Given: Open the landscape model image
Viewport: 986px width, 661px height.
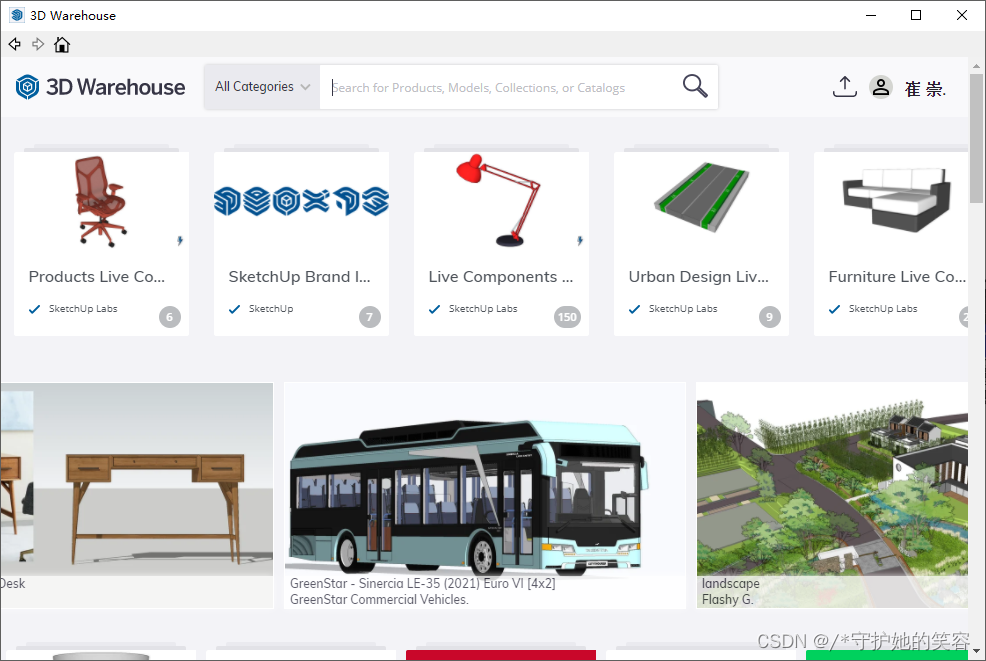Looking at the screenshot, I should click(832, 479).
